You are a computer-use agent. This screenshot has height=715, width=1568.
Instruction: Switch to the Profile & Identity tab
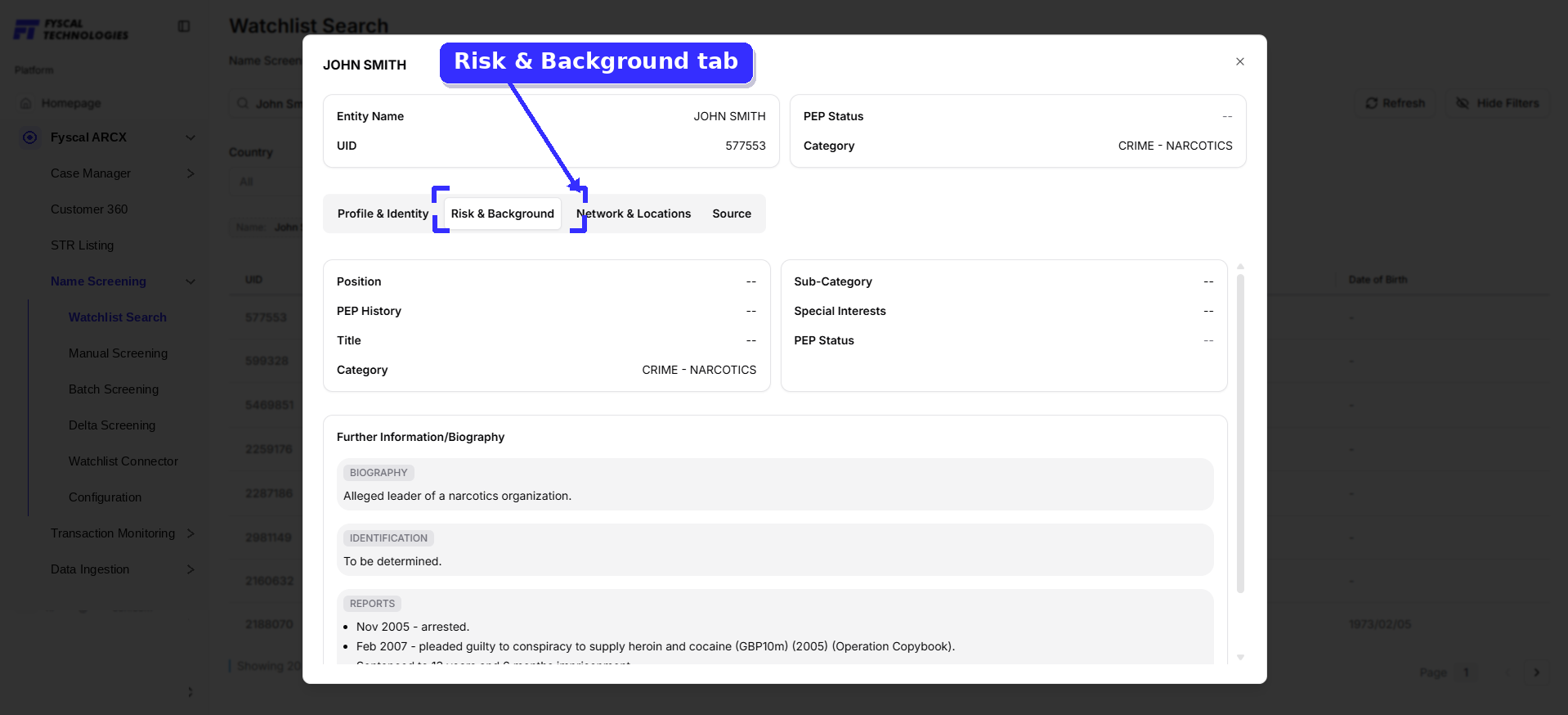click(383, 214)
